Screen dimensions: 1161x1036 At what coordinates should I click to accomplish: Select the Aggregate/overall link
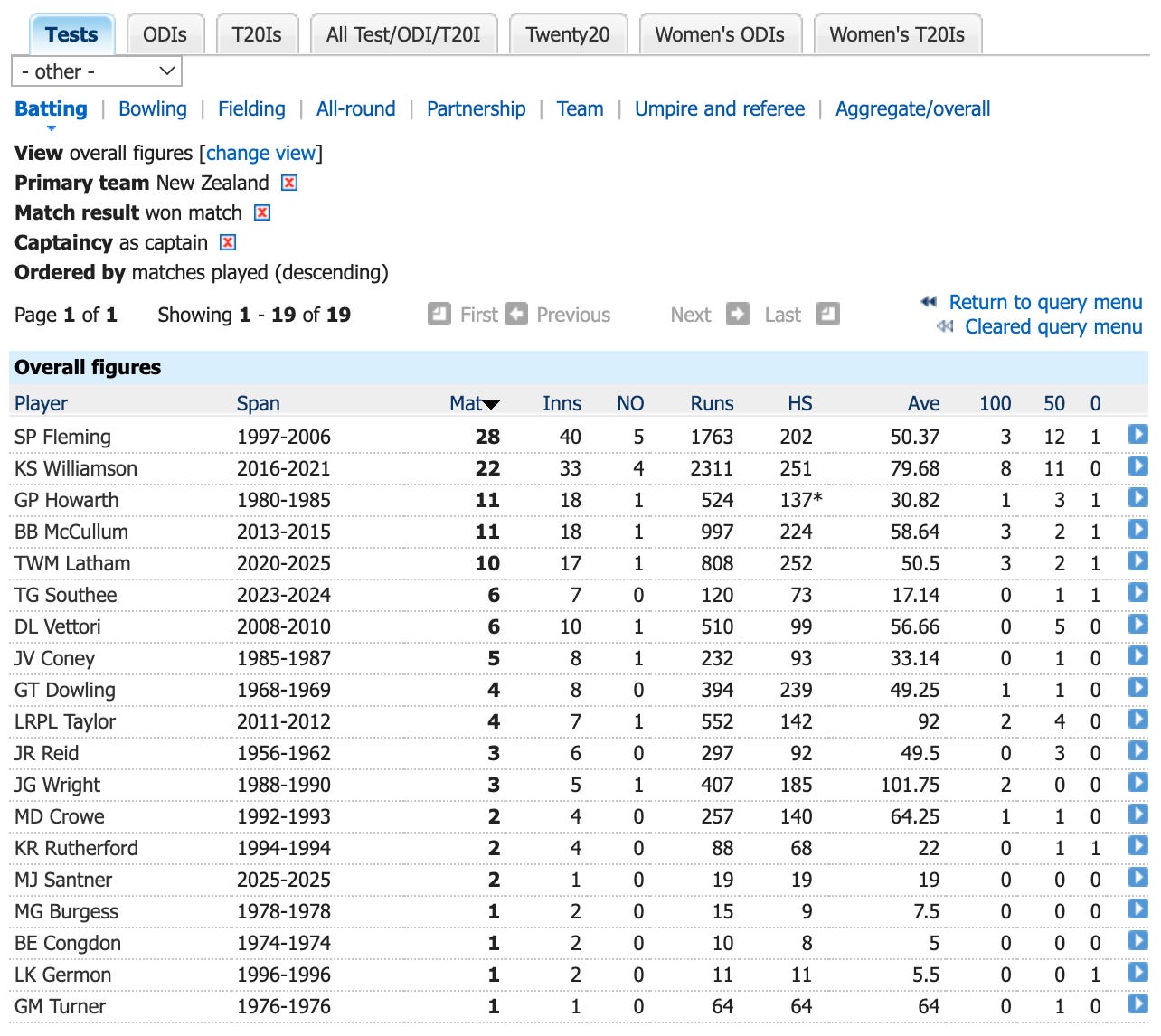coord(913,108)
